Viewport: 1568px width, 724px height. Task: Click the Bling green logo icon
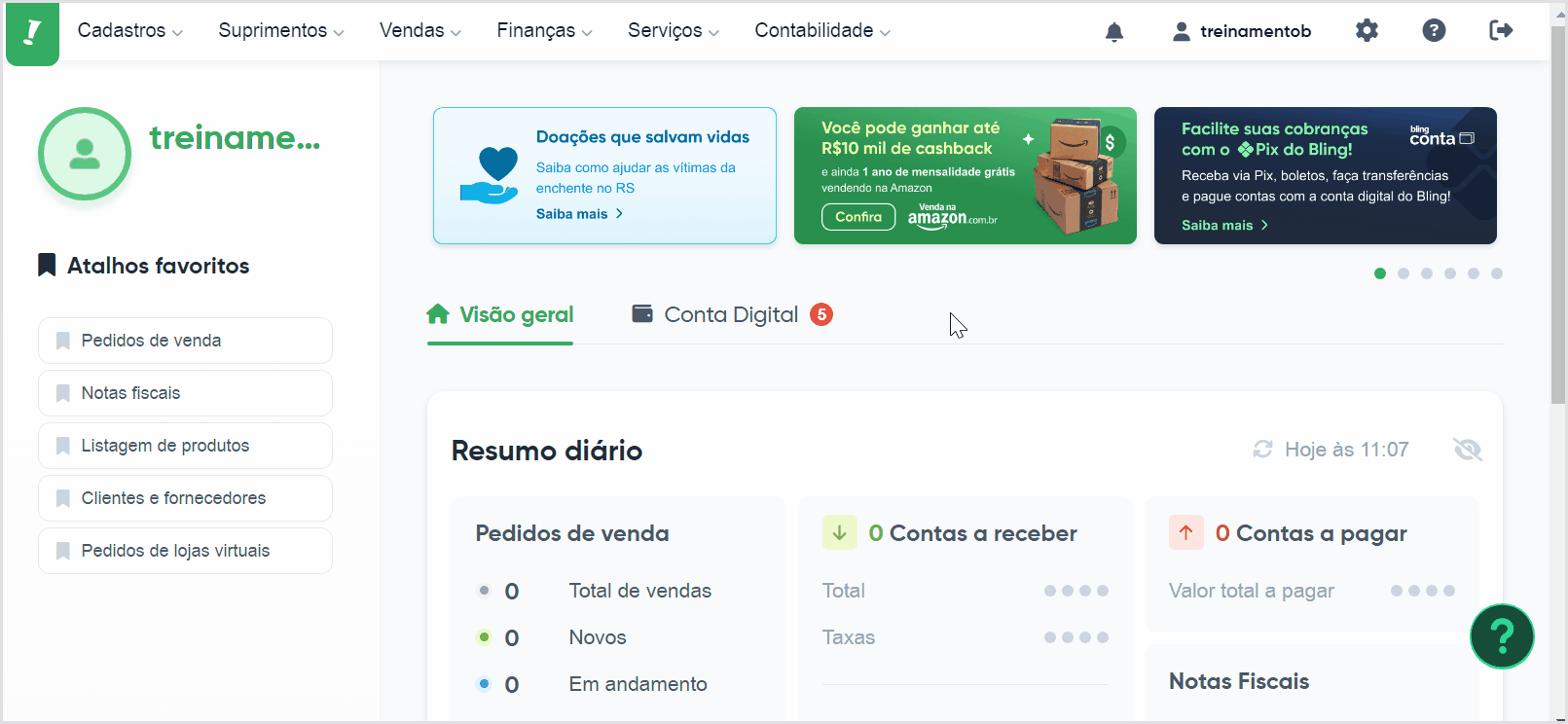click(x=32, y=33)
